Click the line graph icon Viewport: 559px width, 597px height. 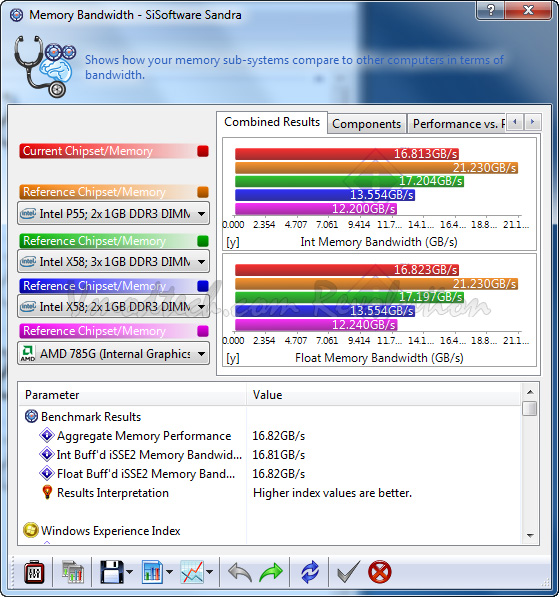(192, 571)
